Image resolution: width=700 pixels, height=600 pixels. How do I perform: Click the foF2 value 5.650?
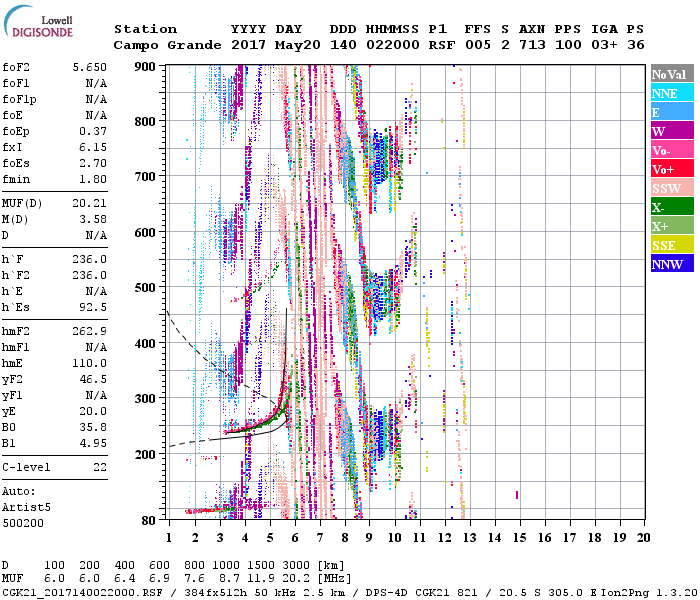pos(90,66)
